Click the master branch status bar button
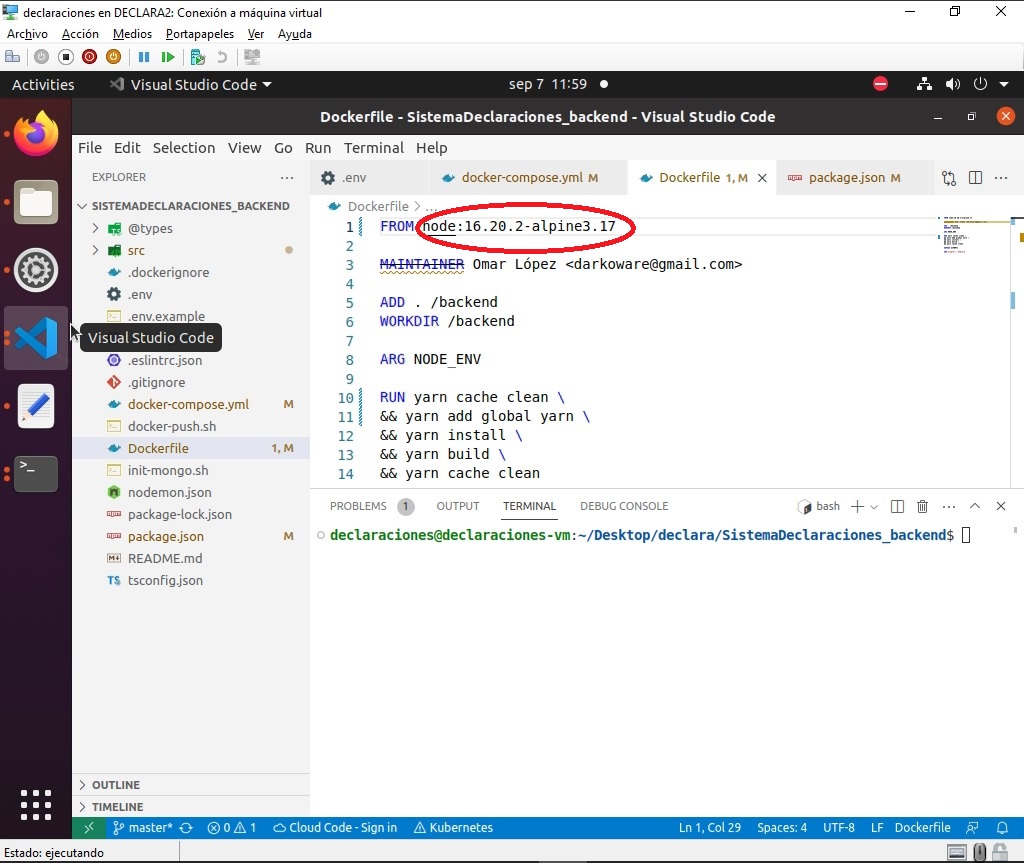1024x863 pixels. point(142,828)
